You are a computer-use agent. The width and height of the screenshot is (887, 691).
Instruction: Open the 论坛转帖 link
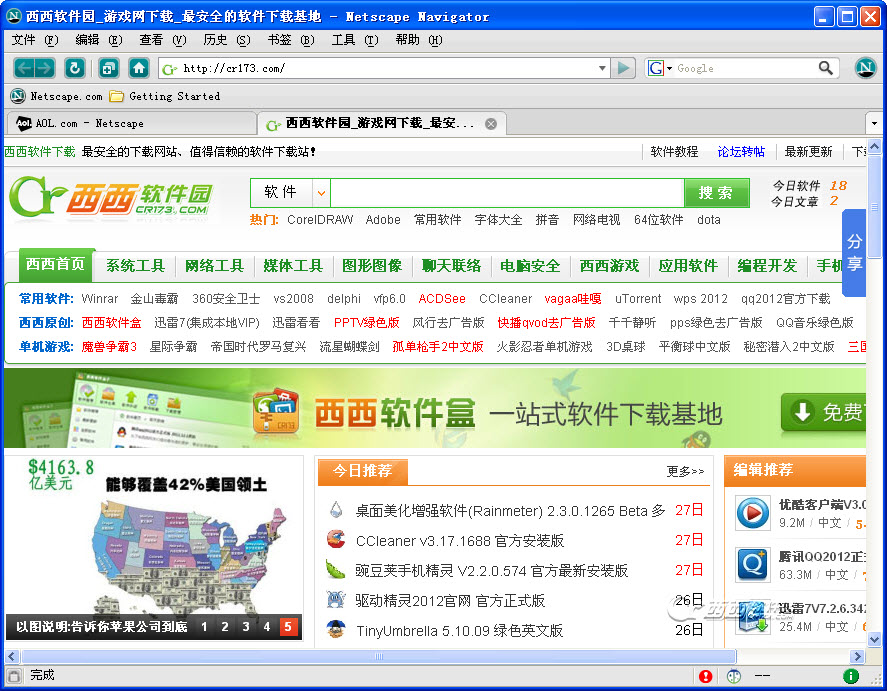click(741, 152)
